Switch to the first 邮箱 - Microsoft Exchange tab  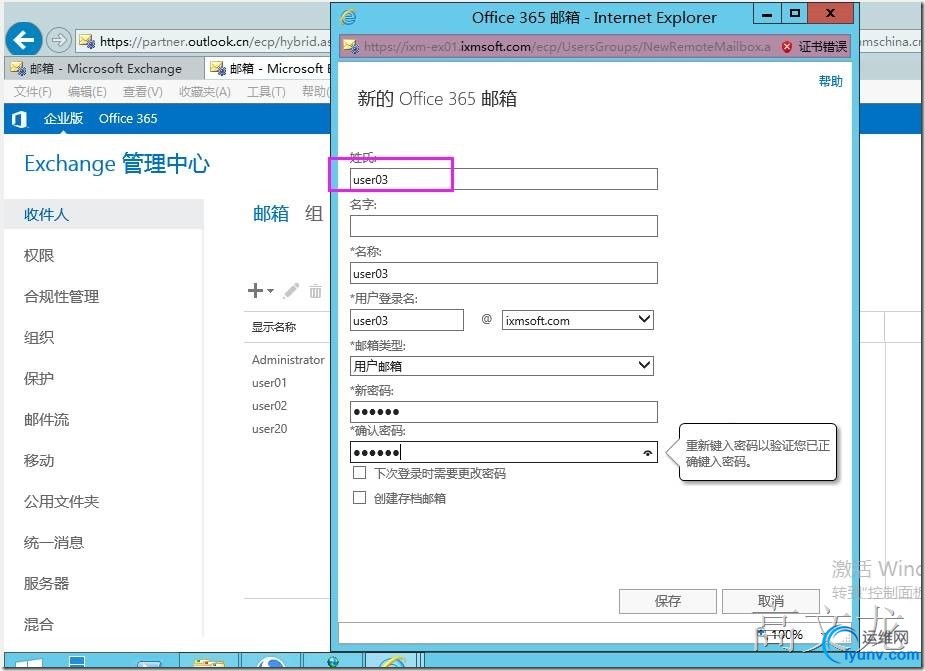click(x=104, y=68)
